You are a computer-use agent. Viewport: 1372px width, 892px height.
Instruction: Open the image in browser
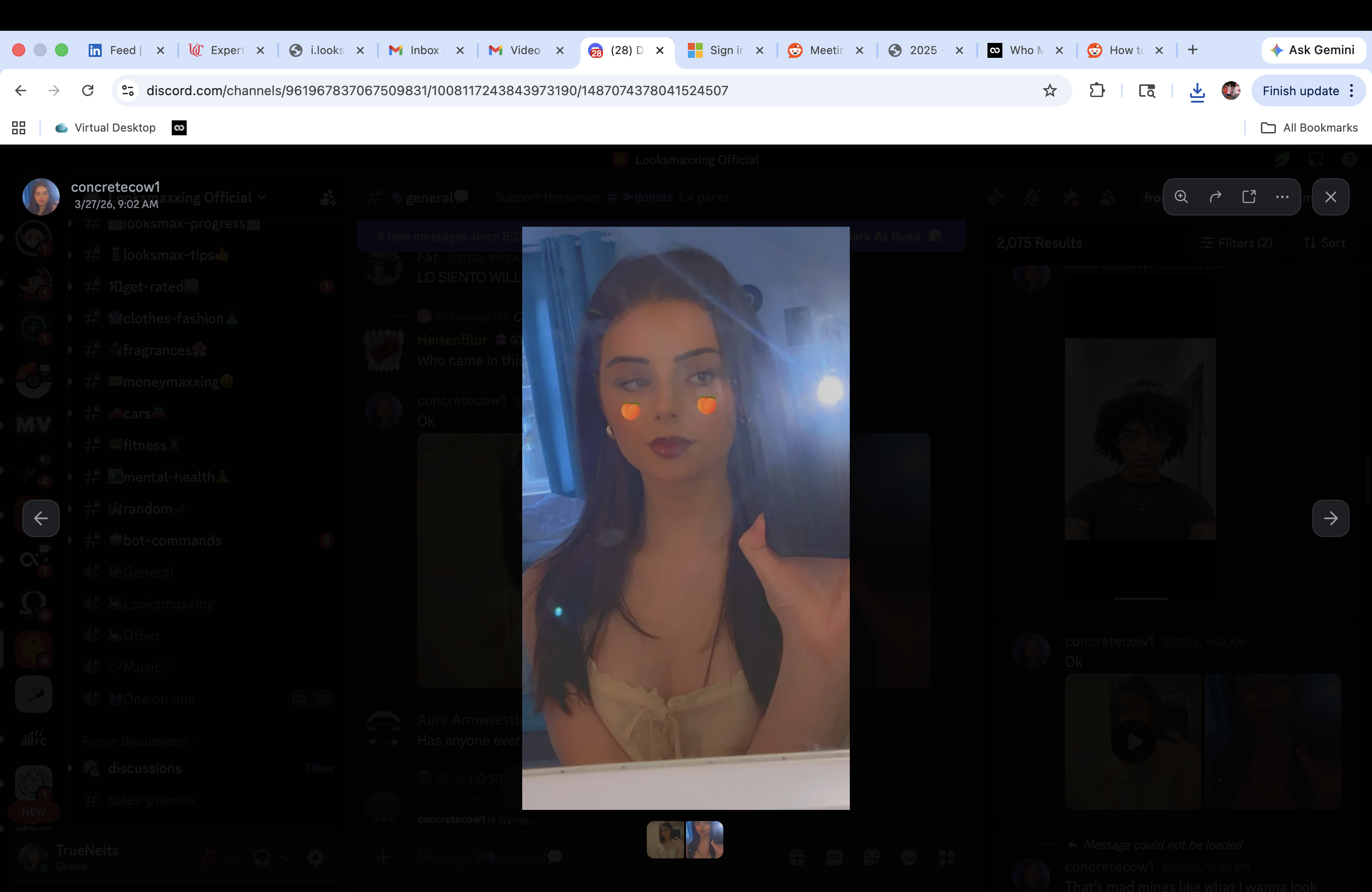coord(1249,196)
